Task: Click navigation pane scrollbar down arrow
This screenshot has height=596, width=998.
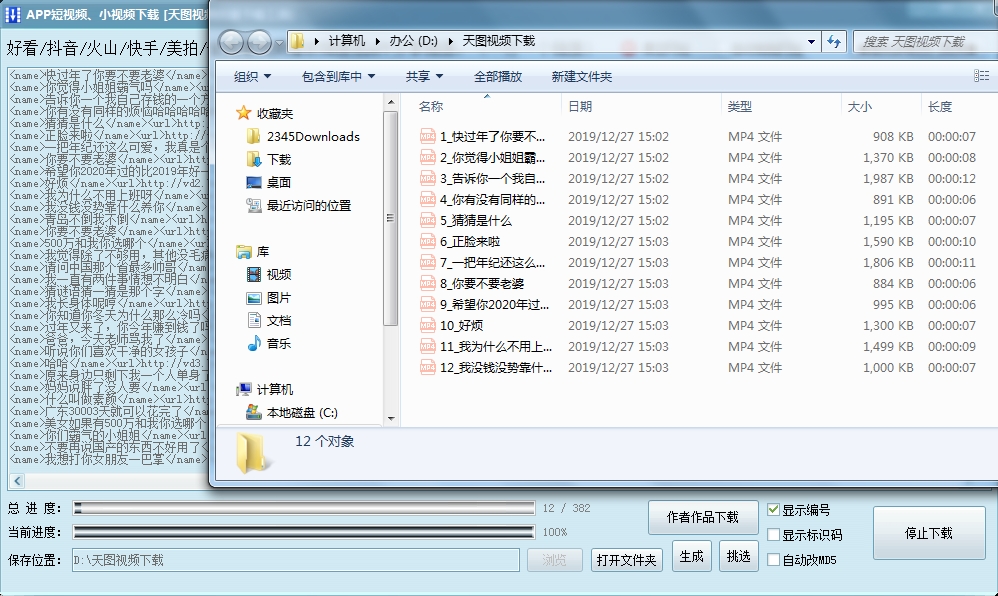Action: pyautogui.click(x=391, y=418)
